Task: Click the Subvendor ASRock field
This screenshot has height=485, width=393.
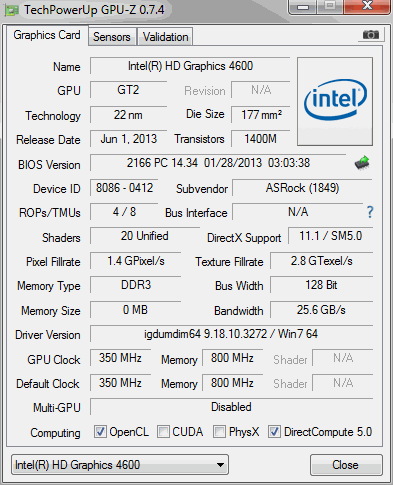Action: click(302, 188)
